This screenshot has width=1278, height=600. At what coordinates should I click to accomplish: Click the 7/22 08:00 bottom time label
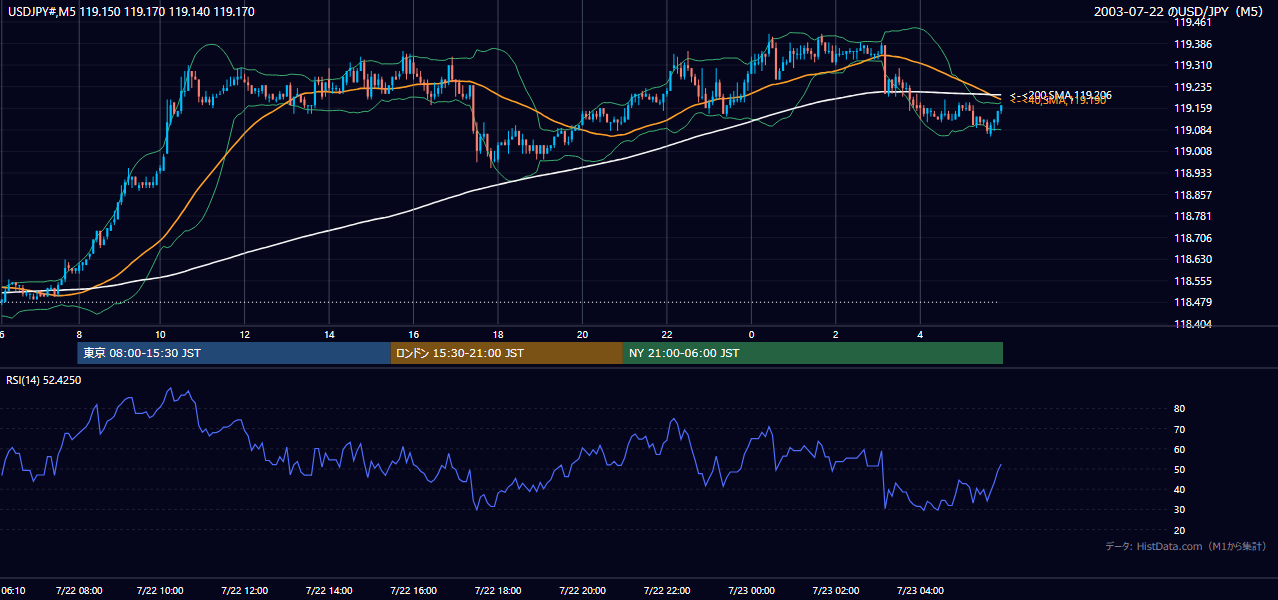tap(77, 591)
